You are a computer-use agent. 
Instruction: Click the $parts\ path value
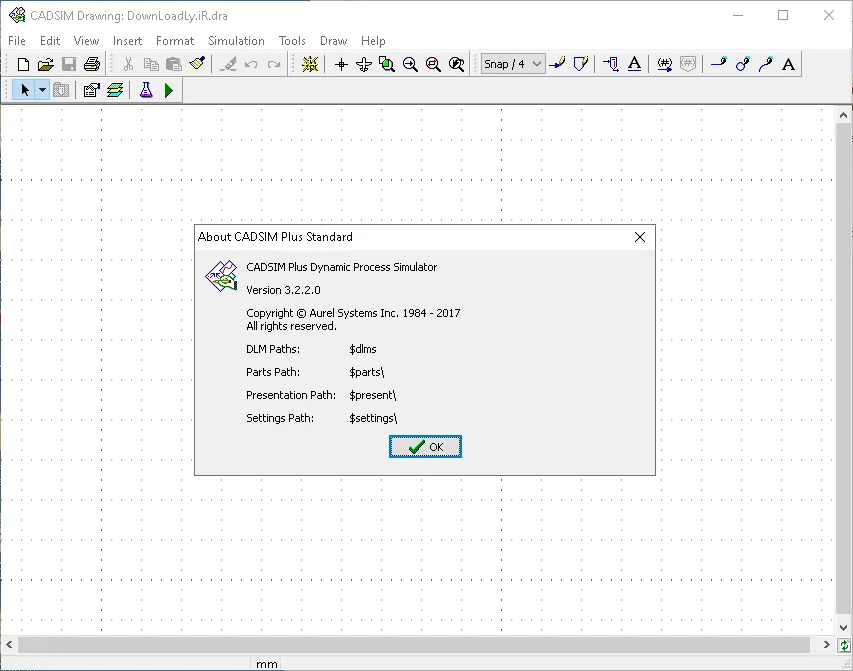367,372
